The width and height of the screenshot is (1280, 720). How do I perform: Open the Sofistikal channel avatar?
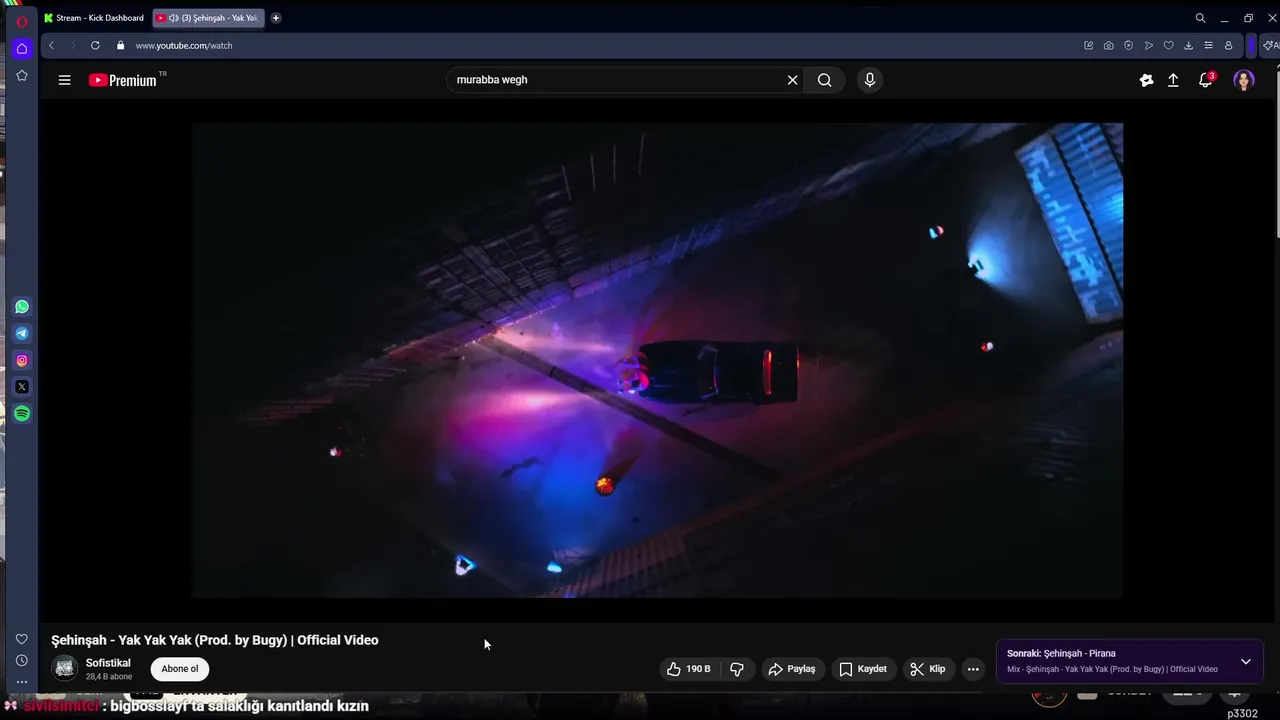click(65, 668)
